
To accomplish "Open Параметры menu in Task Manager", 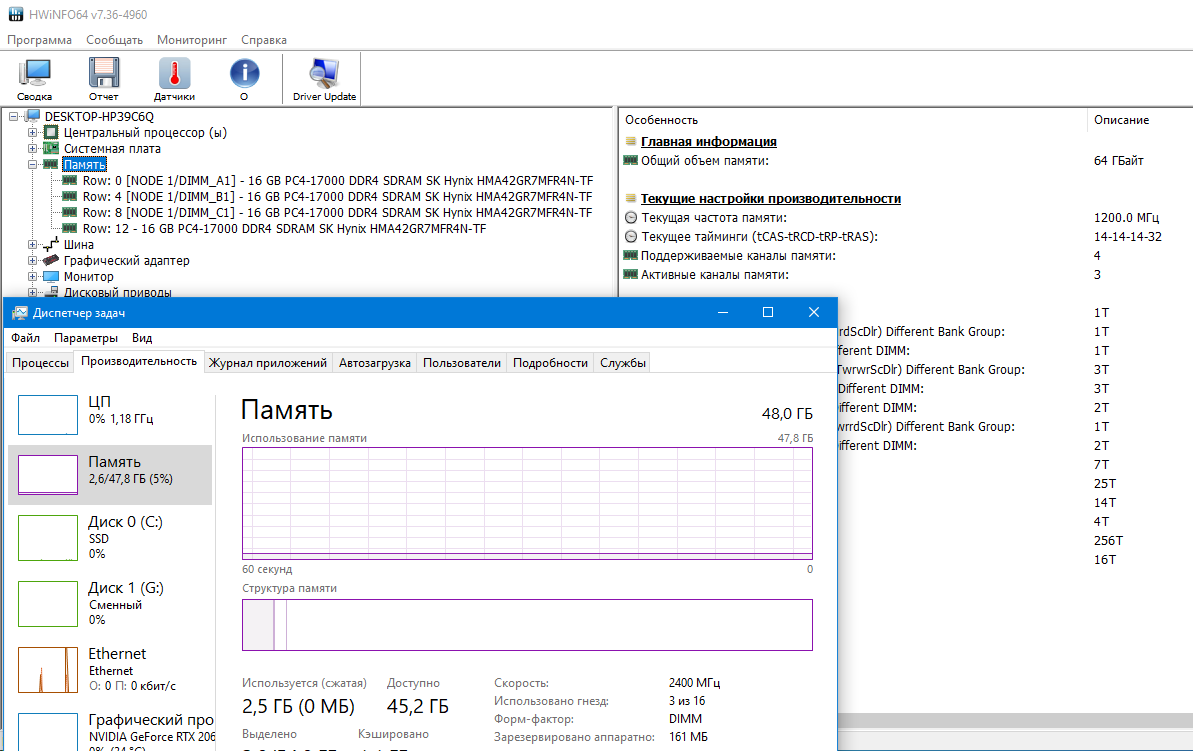I will point(86,338).
